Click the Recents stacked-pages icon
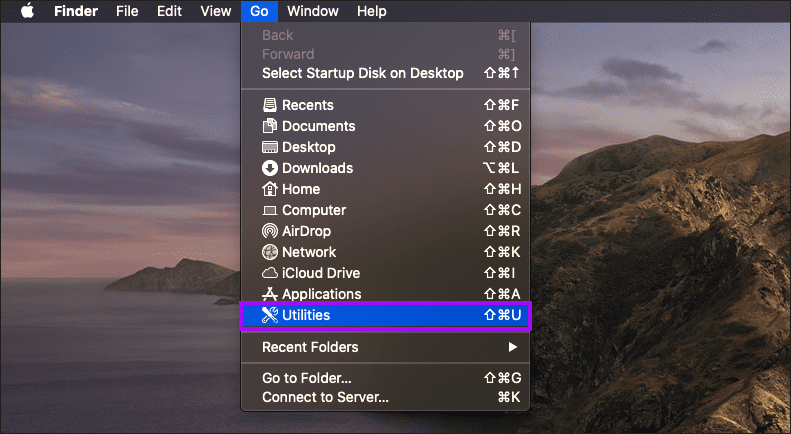The image size is (791, 434). (270, 105)
